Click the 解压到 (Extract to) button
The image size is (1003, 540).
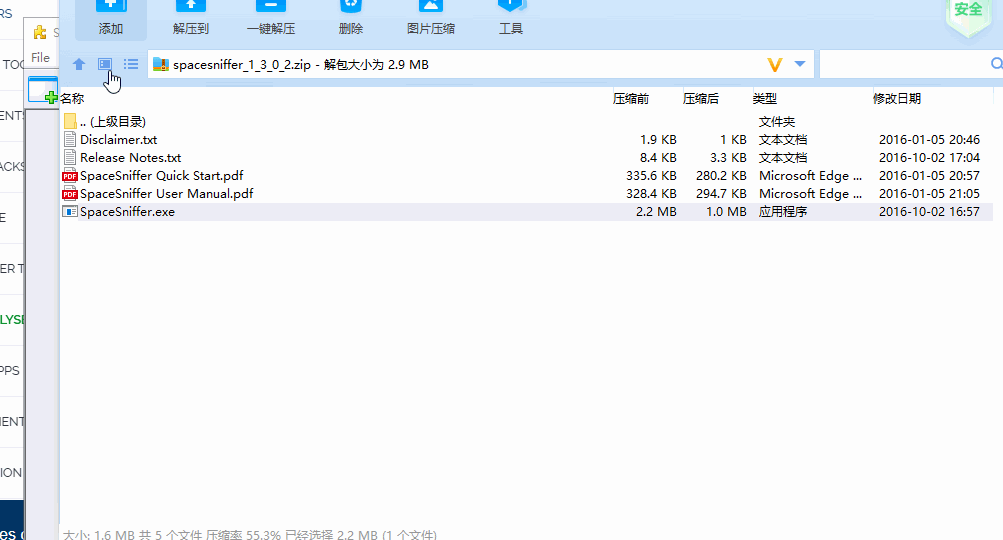pyautogui.click(x=191, y=19)
